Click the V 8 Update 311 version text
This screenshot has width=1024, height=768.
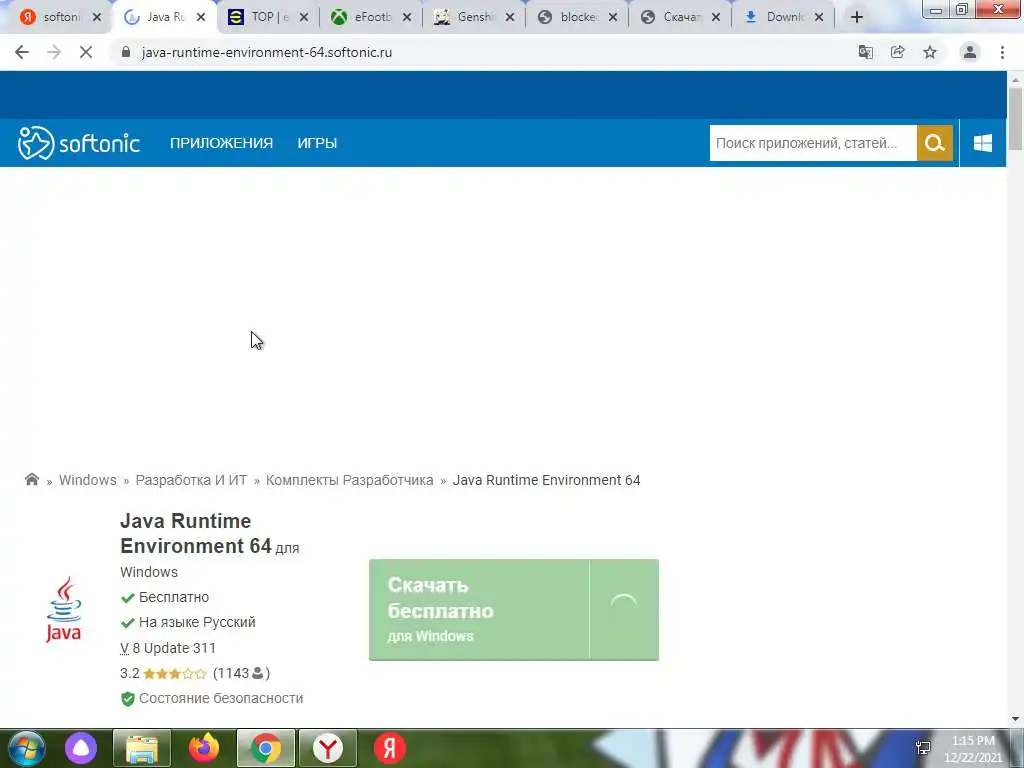tap(168, 648)
